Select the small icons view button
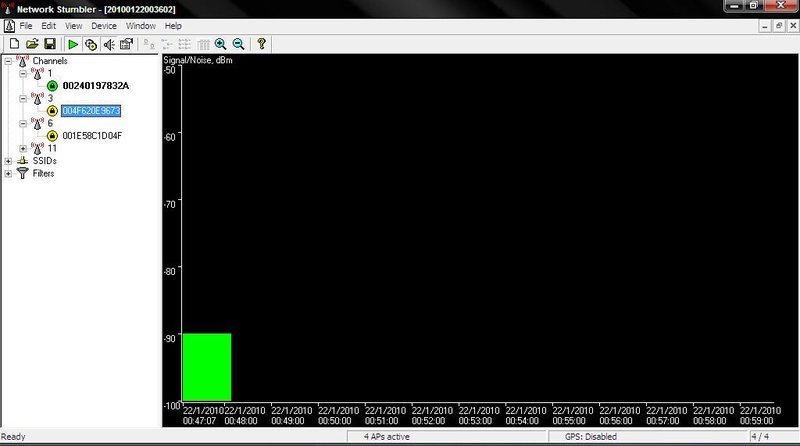Image resolution: width=800 pixels, height=446 pixels. tap(166, 44)
